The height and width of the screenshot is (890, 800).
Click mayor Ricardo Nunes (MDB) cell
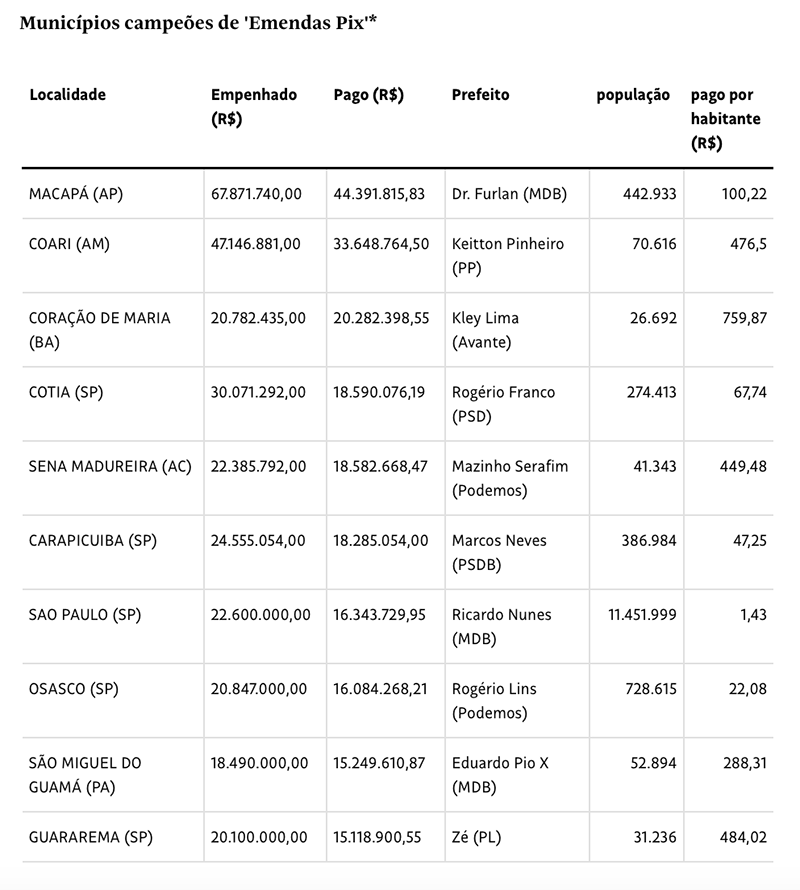tap(501, 627)
